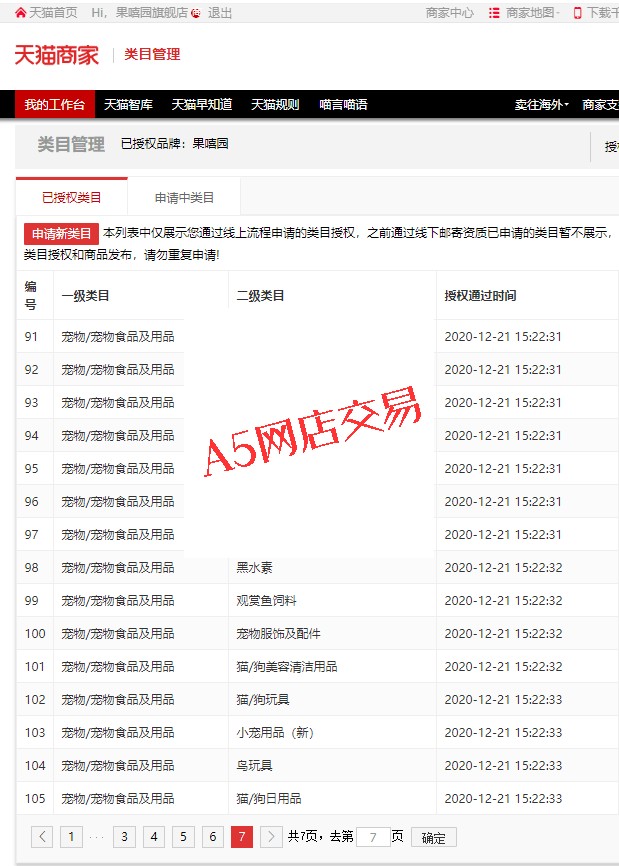
Task: Click the 确定 button in pagination
Action: 433,837
